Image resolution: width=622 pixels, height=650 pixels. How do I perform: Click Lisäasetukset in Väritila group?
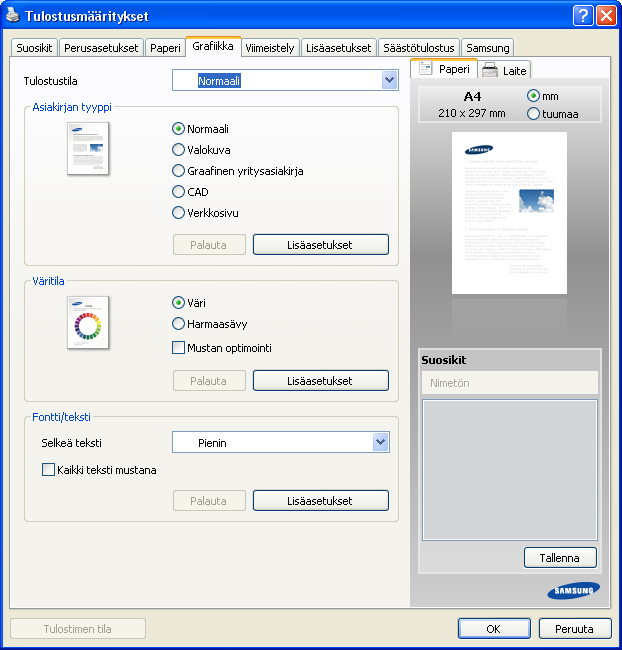(321, 381)
